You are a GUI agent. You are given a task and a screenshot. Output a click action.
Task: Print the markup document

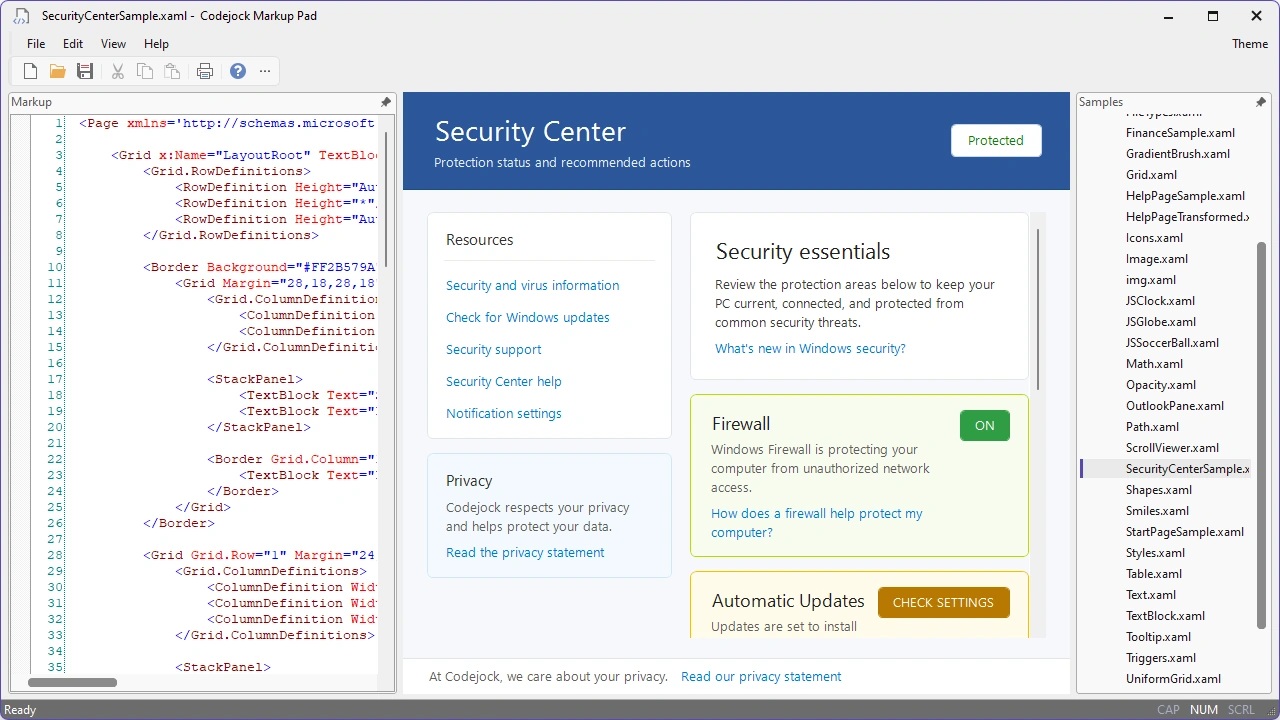[205, 71]
